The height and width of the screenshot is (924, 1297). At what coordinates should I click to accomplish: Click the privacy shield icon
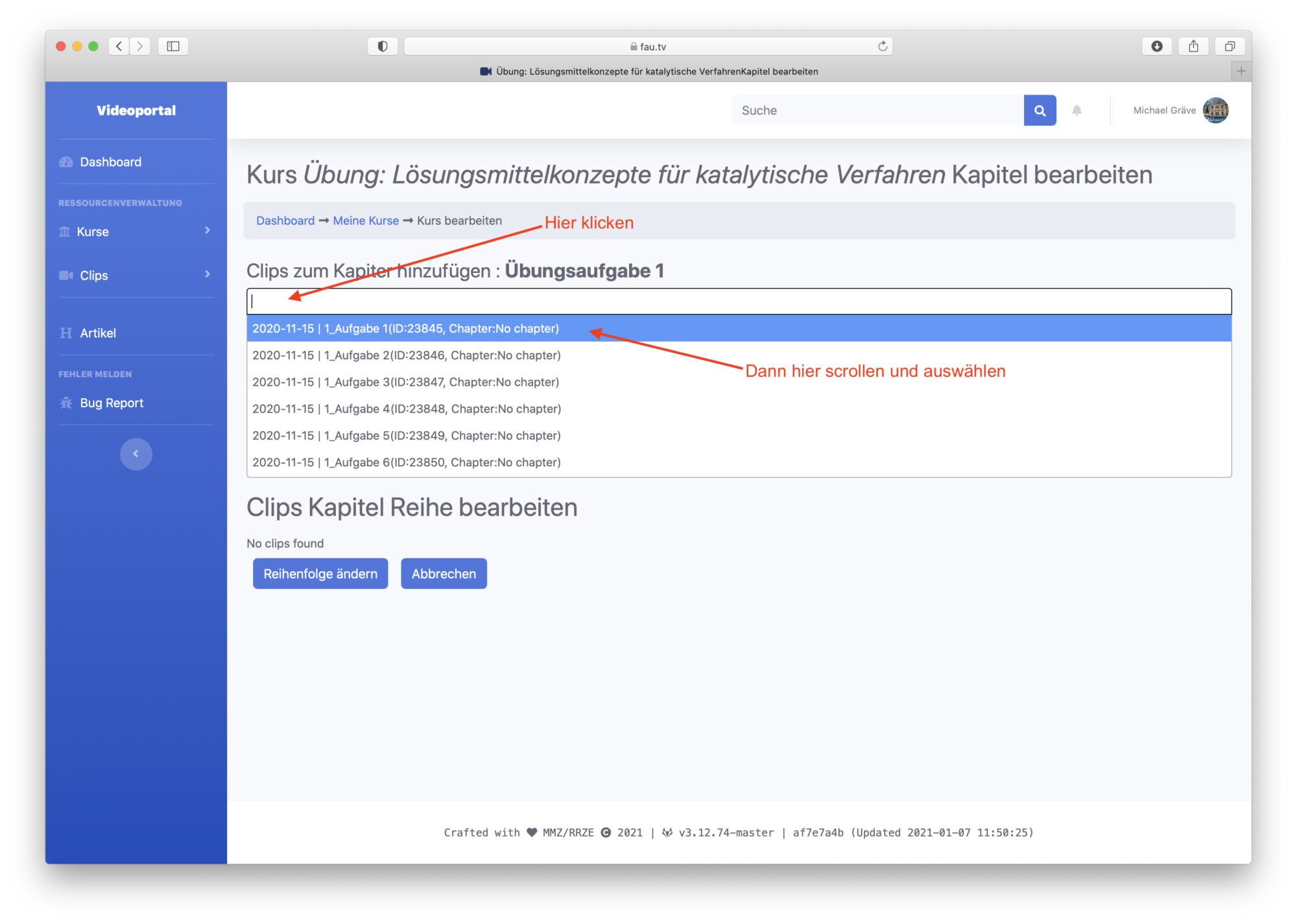click(x=383, y=46)
